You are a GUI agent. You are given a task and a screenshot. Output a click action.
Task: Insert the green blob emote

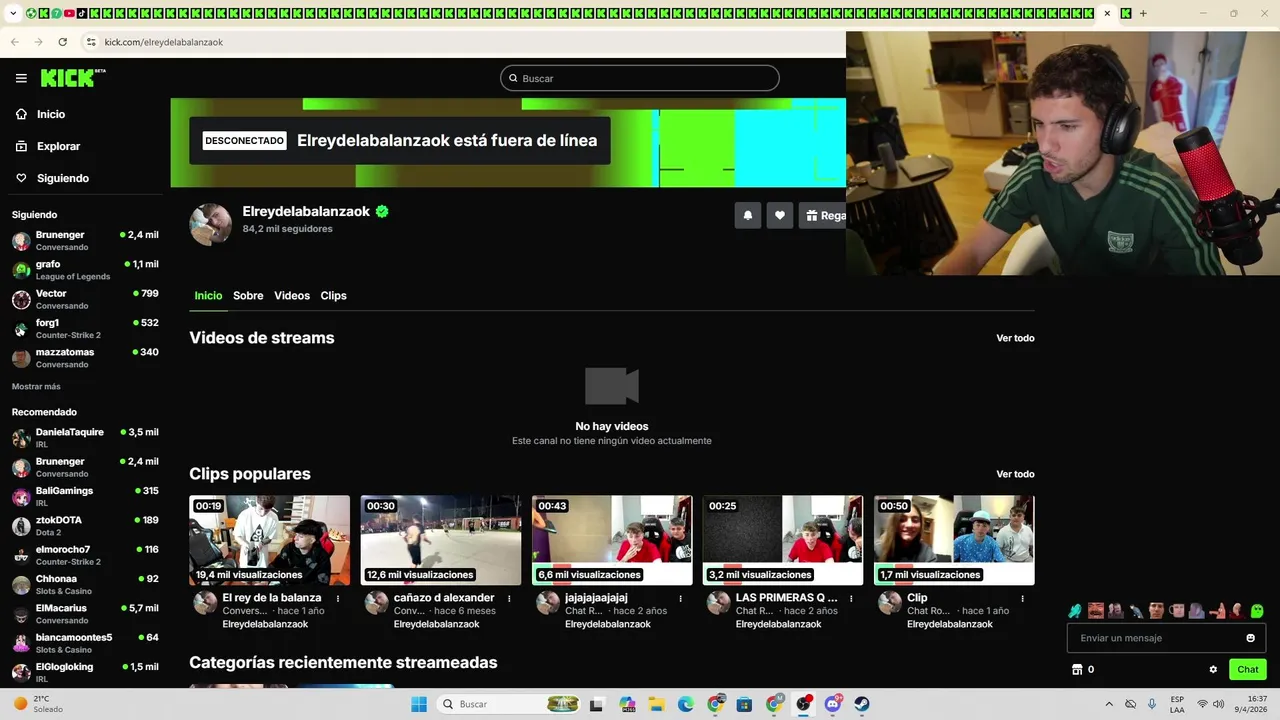click(1257, 611)
